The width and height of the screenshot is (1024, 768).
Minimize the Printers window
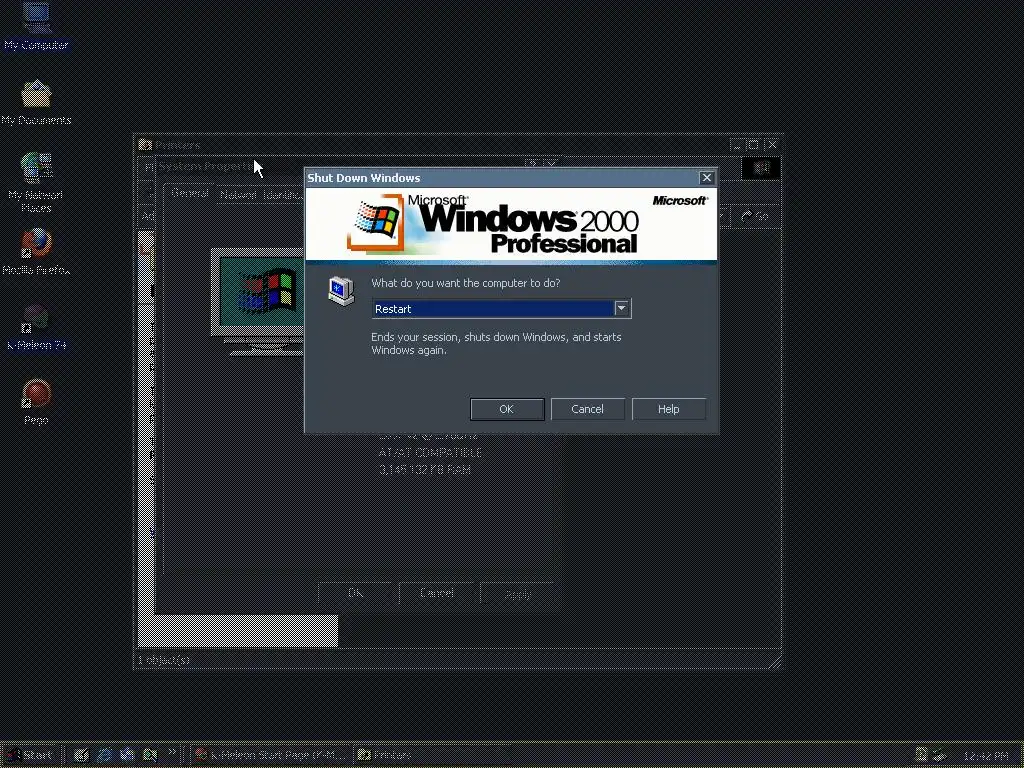(737, 145)
